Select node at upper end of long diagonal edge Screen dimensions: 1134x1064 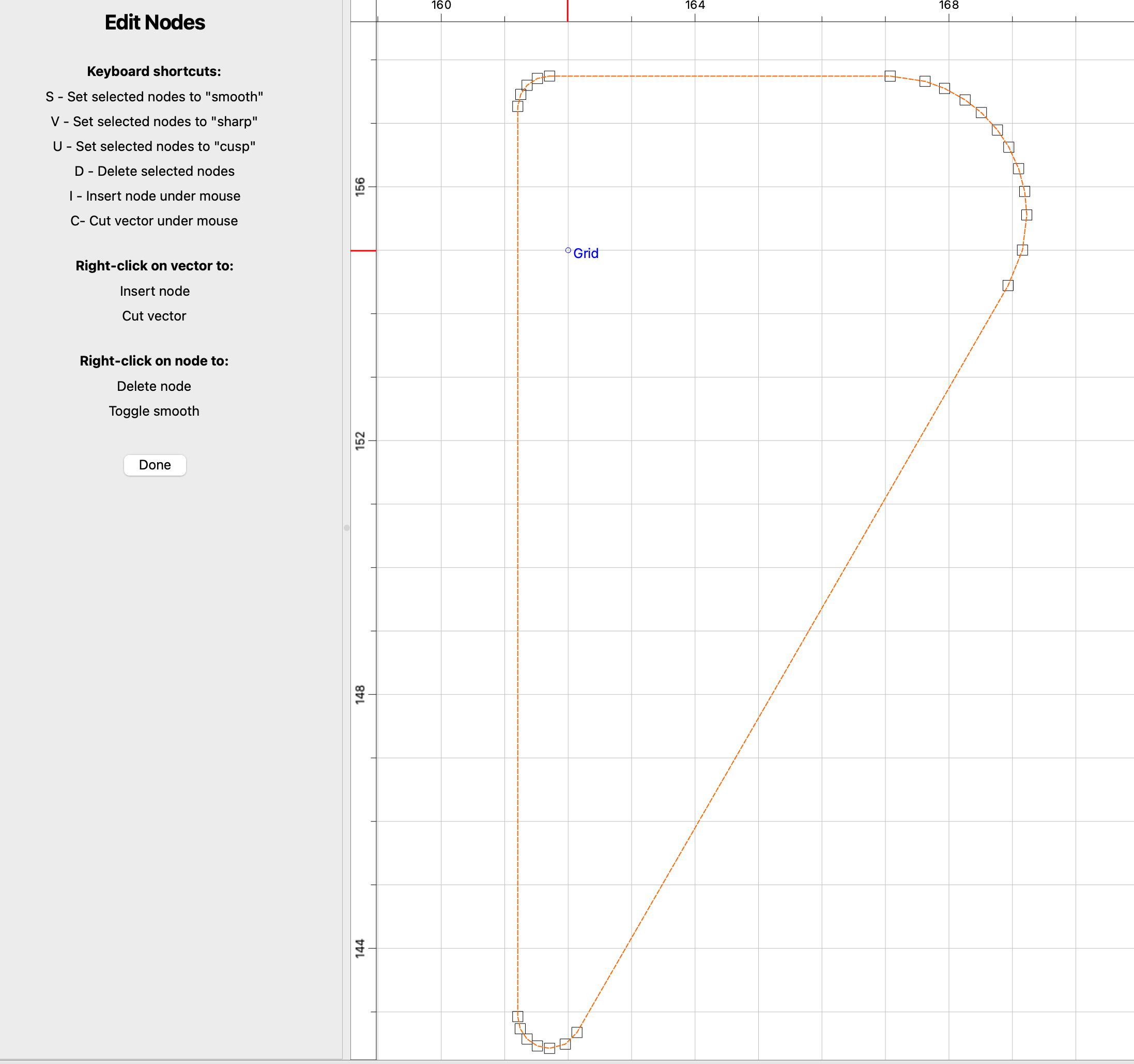pyautogui.click(x=1008, y=285)
